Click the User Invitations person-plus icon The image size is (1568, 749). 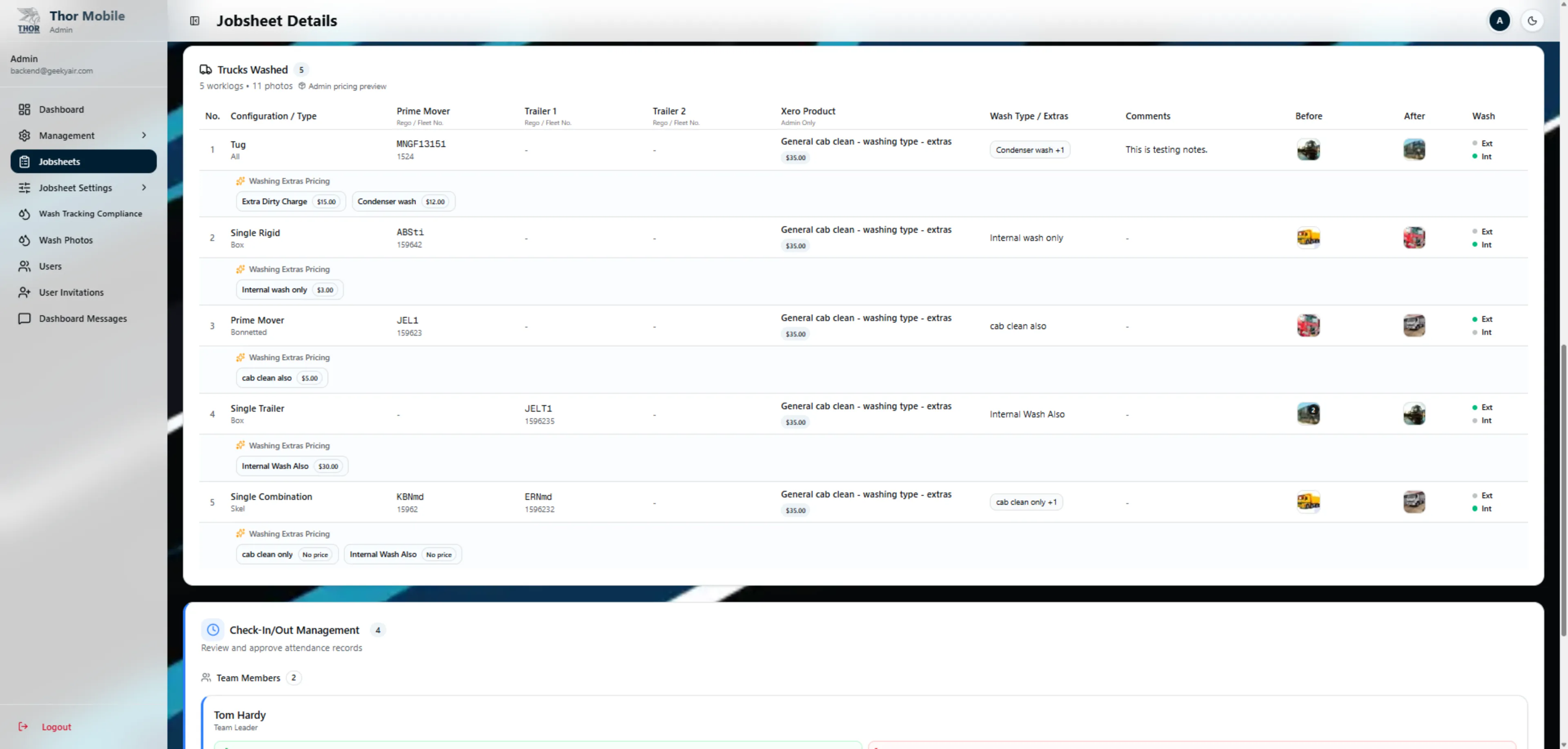tap(24, 293)
